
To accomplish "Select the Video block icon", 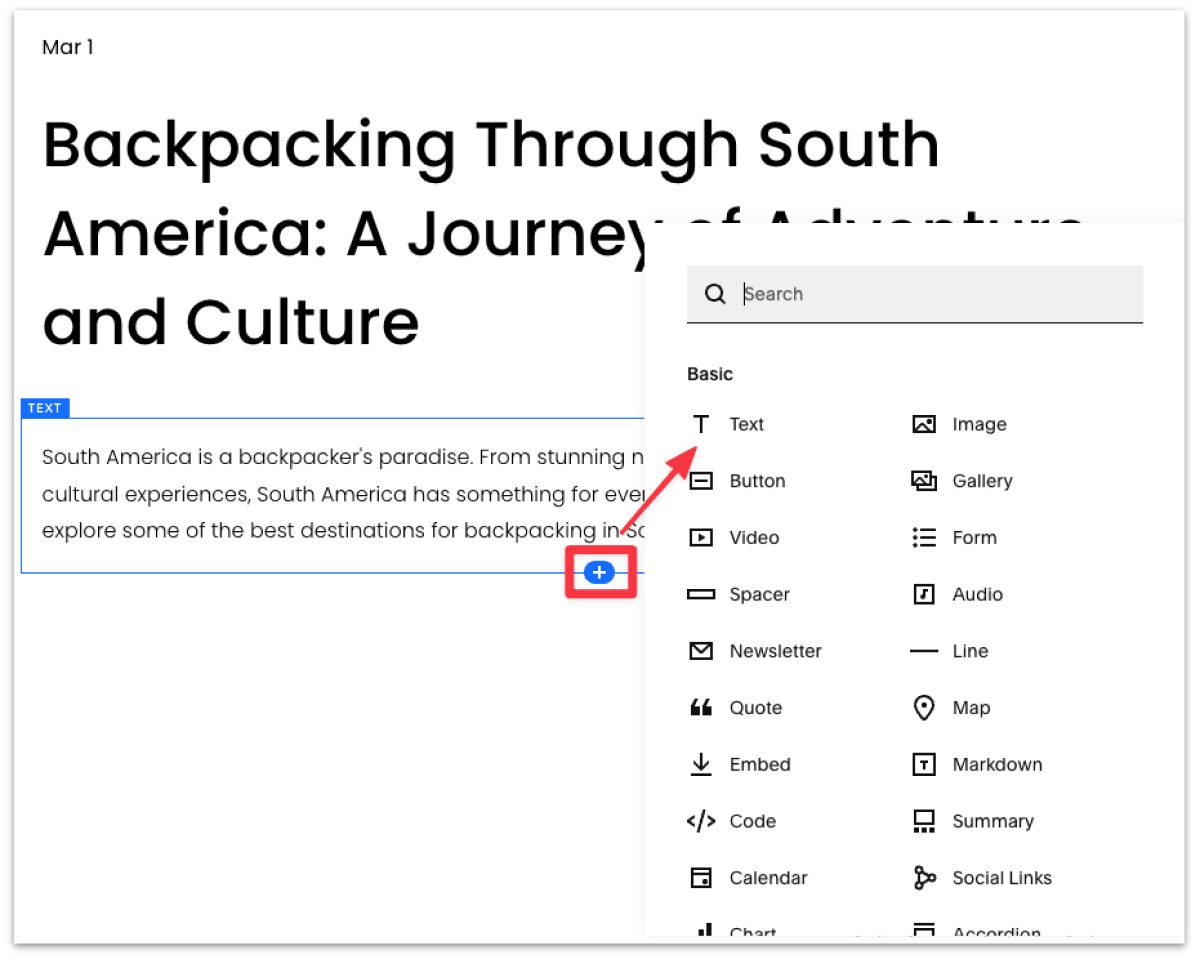I will 738,537.
